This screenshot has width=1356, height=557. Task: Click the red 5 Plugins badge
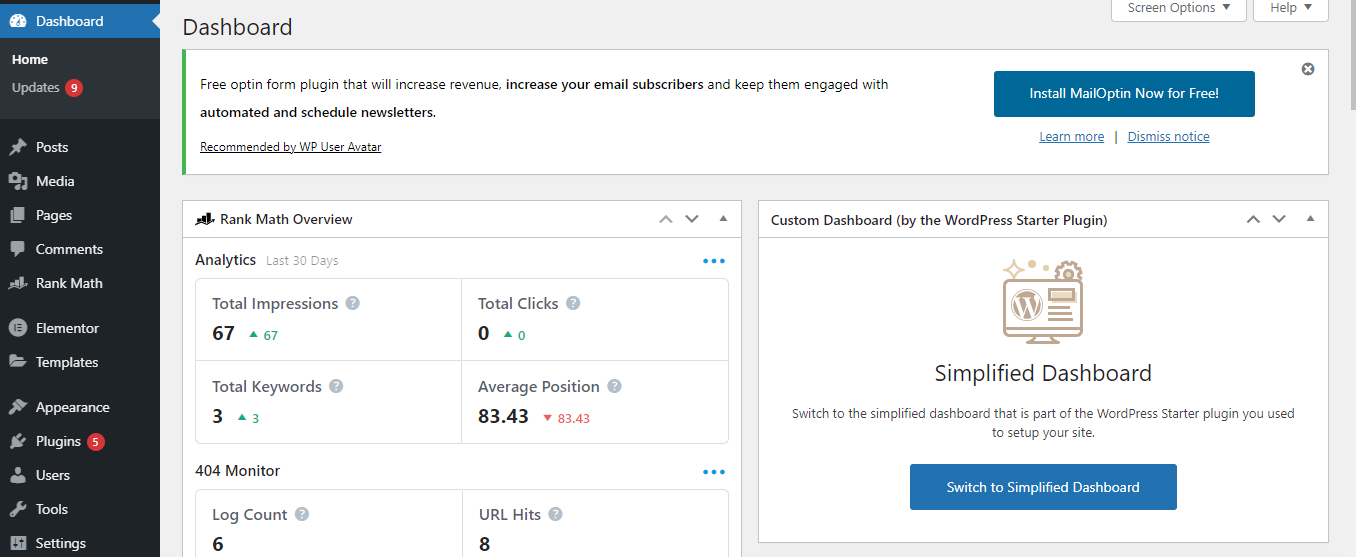(x=96, y=441)
